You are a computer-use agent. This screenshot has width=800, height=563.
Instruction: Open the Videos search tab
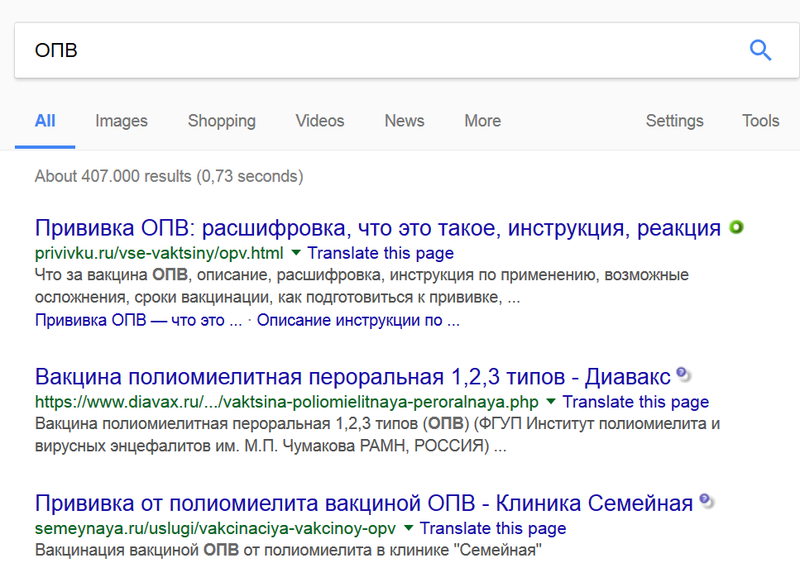[x=320, y=121]
